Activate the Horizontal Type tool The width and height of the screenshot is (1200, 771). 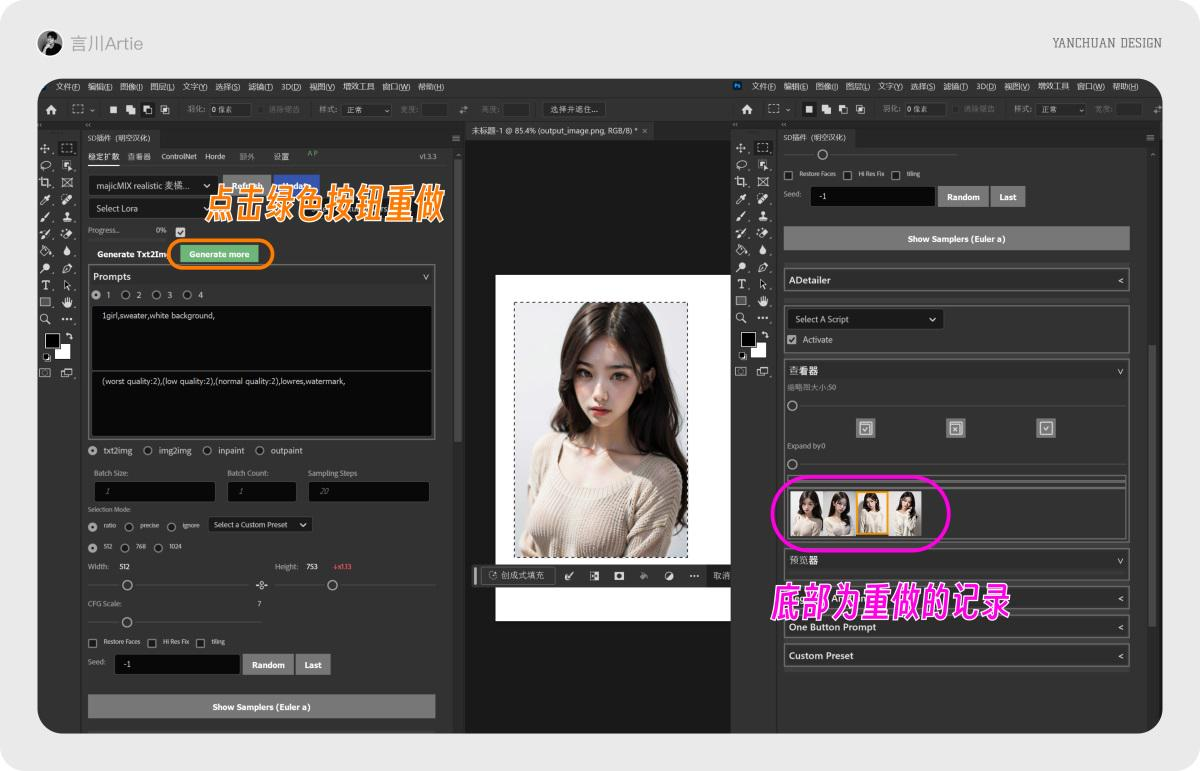coord(45,286)
